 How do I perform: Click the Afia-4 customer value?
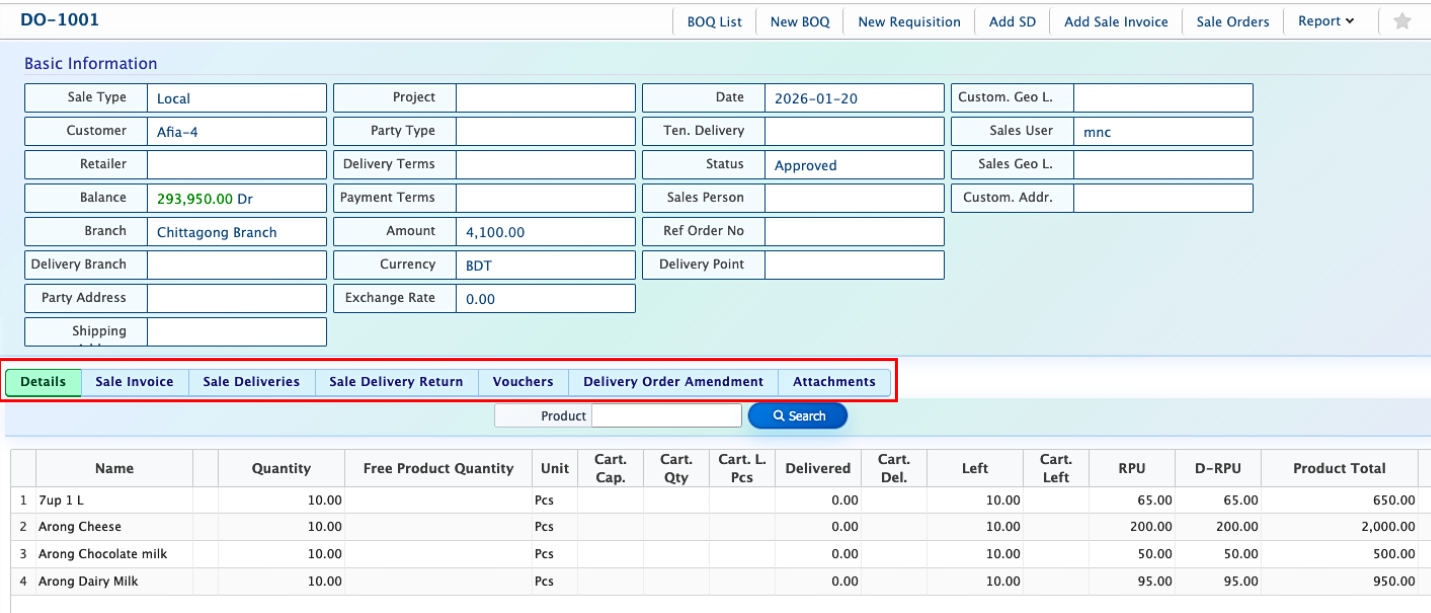pyautogui.click(x=177, y=132)
